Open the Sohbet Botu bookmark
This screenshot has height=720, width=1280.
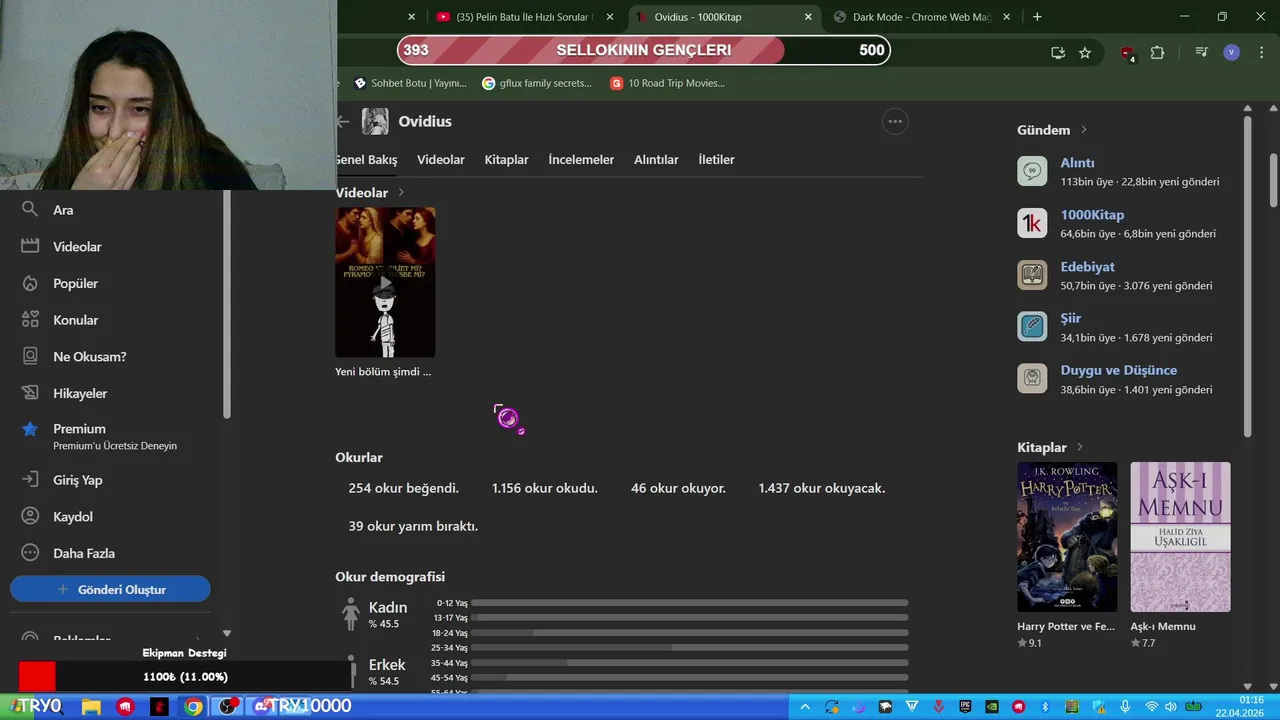click(x=410, y=83)
